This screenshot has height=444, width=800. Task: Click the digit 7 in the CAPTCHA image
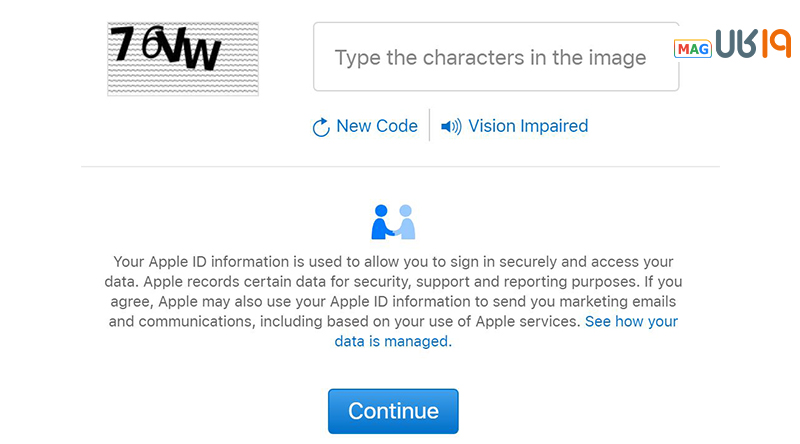[x=124, y=45]
